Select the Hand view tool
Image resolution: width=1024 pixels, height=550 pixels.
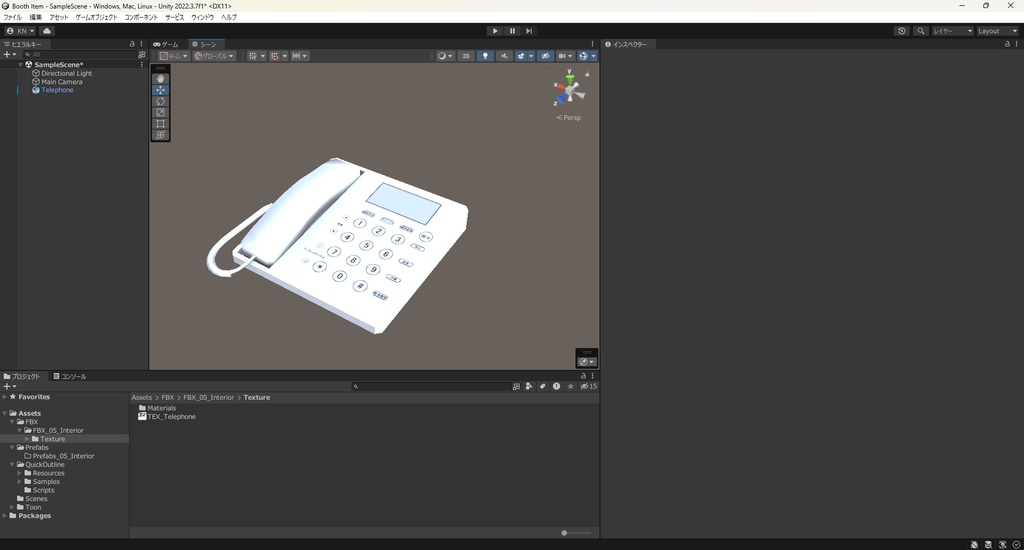click(x=161, y=78)
